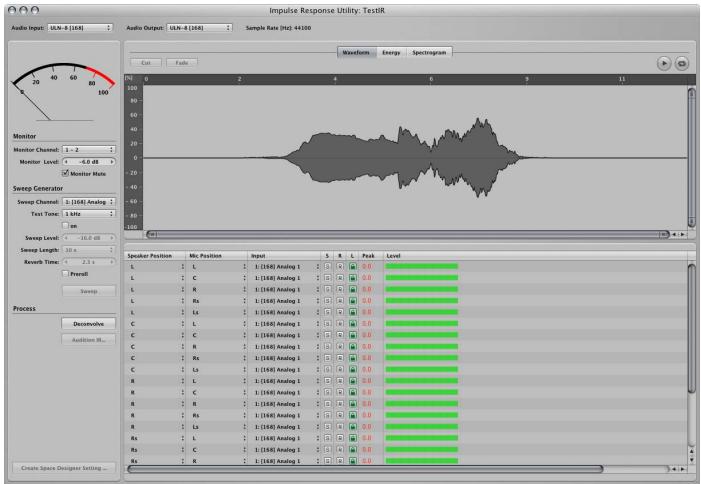Click Create Space Designer Setting button
This screenshot has width=701, height=484.
pos(64,468)
